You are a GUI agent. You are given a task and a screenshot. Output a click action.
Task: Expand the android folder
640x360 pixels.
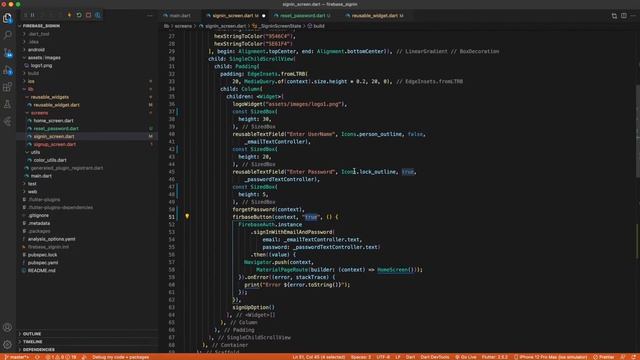[37, 50]
